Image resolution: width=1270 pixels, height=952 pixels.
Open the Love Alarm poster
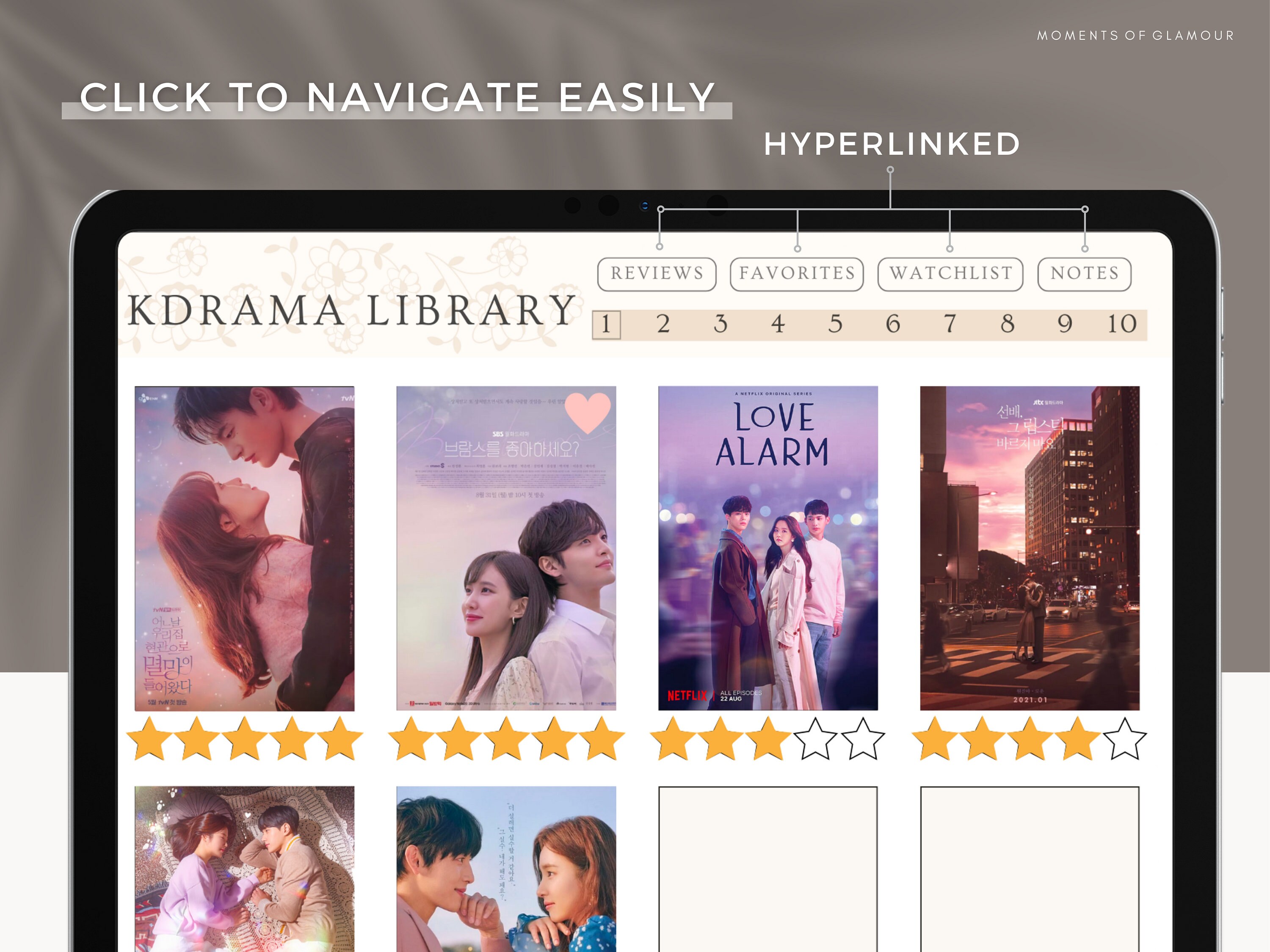click(768, 548)
